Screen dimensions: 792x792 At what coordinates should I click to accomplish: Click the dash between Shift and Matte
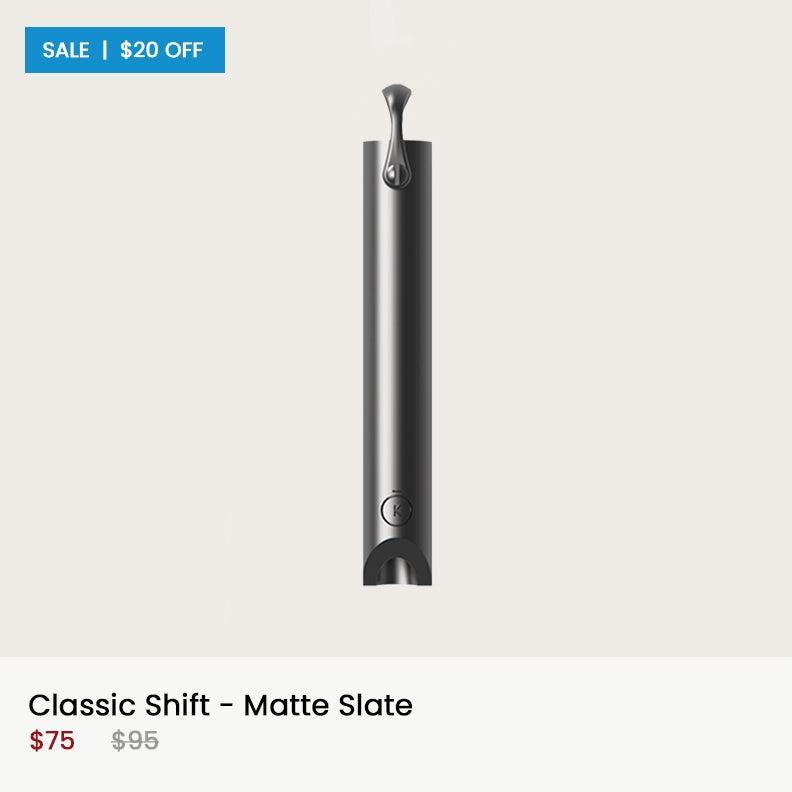coord(226,707)
